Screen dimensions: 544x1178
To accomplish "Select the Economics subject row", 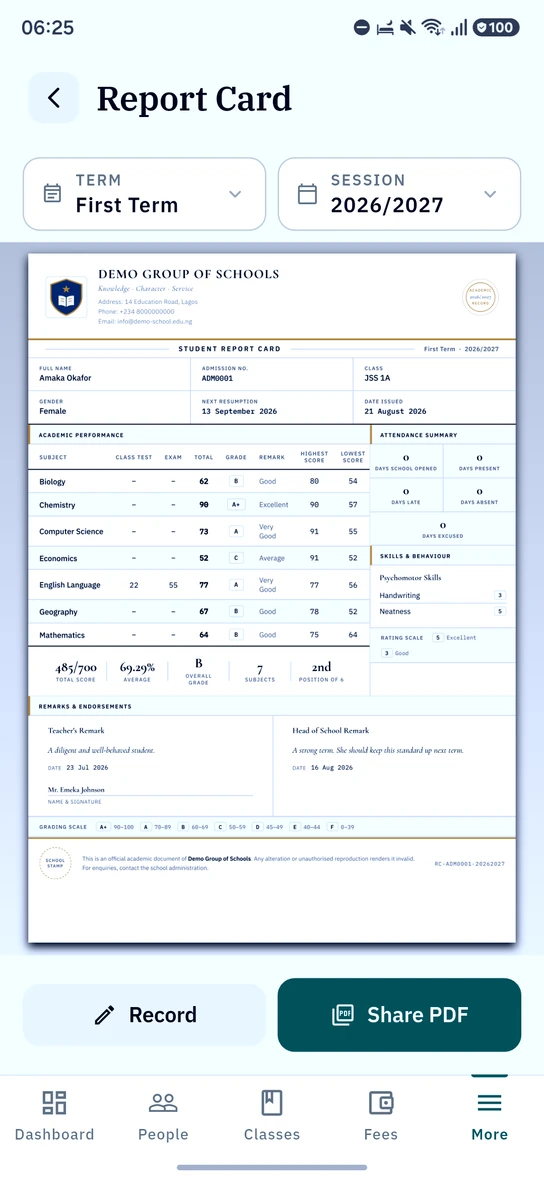I will [x=199, y=558].
